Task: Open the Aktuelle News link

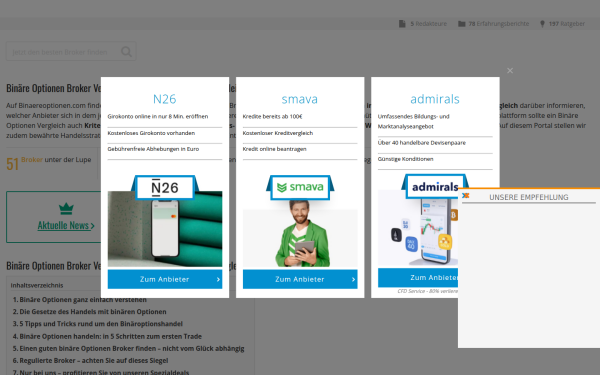Action: pos(66,225)
